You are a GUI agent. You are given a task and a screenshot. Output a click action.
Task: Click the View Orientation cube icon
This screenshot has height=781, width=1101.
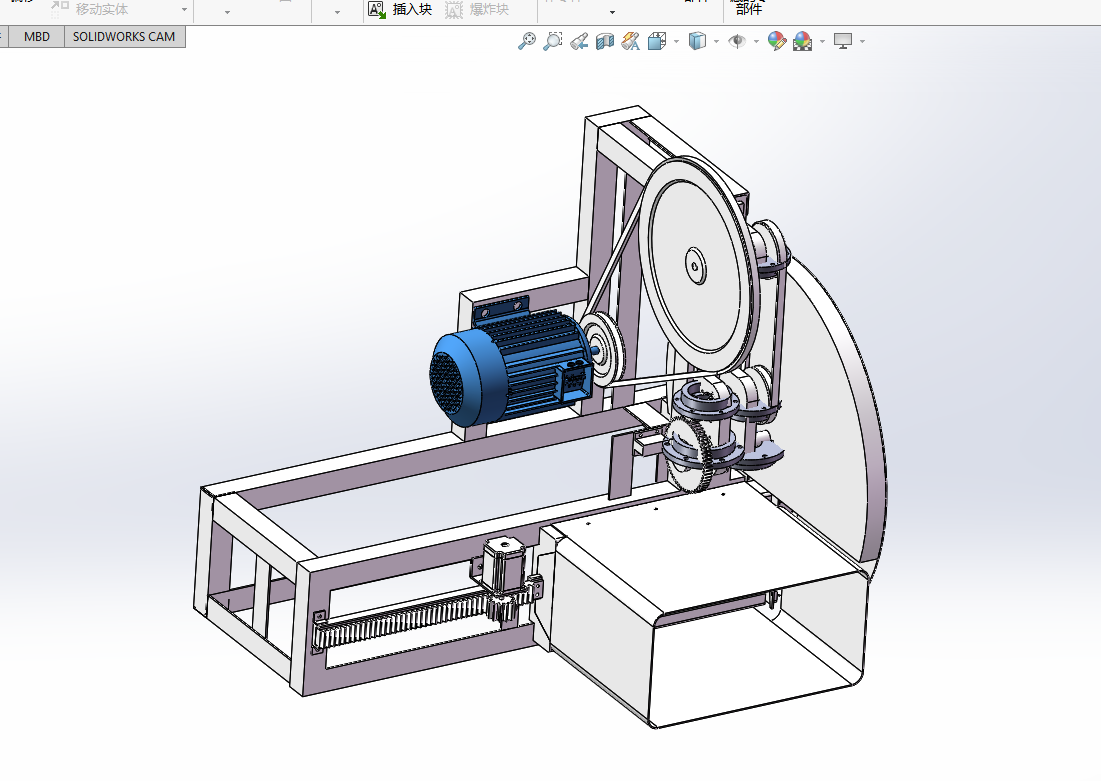pyautogui.click(x=657, y=41)
